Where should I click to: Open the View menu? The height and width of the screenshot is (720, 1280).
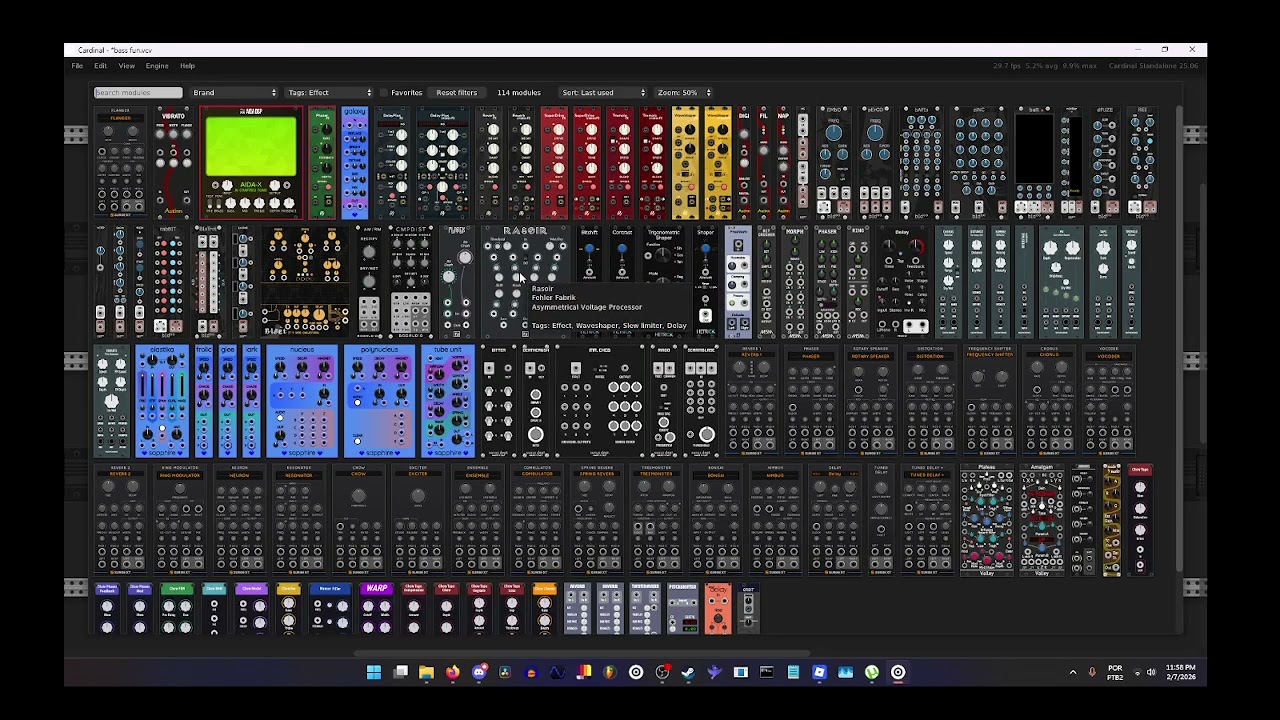[x=127, y=66]
